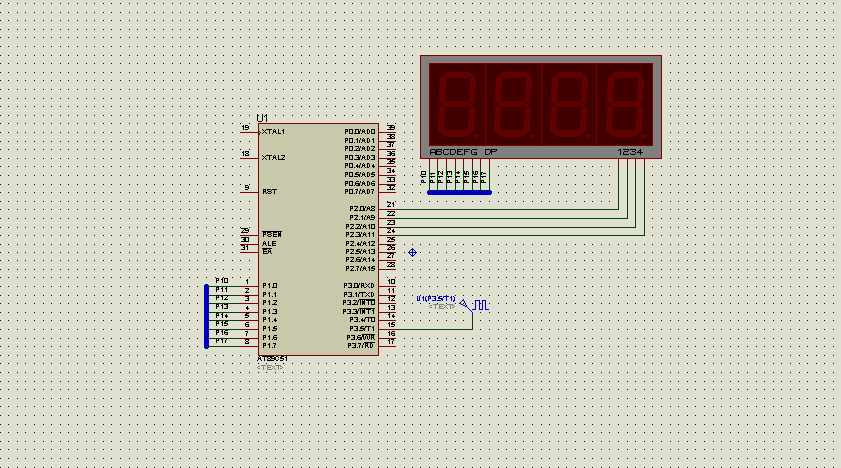841x468 pixels.
Task: Click the P2.1/A9 pin label
Action: click(x=363, y=218)
